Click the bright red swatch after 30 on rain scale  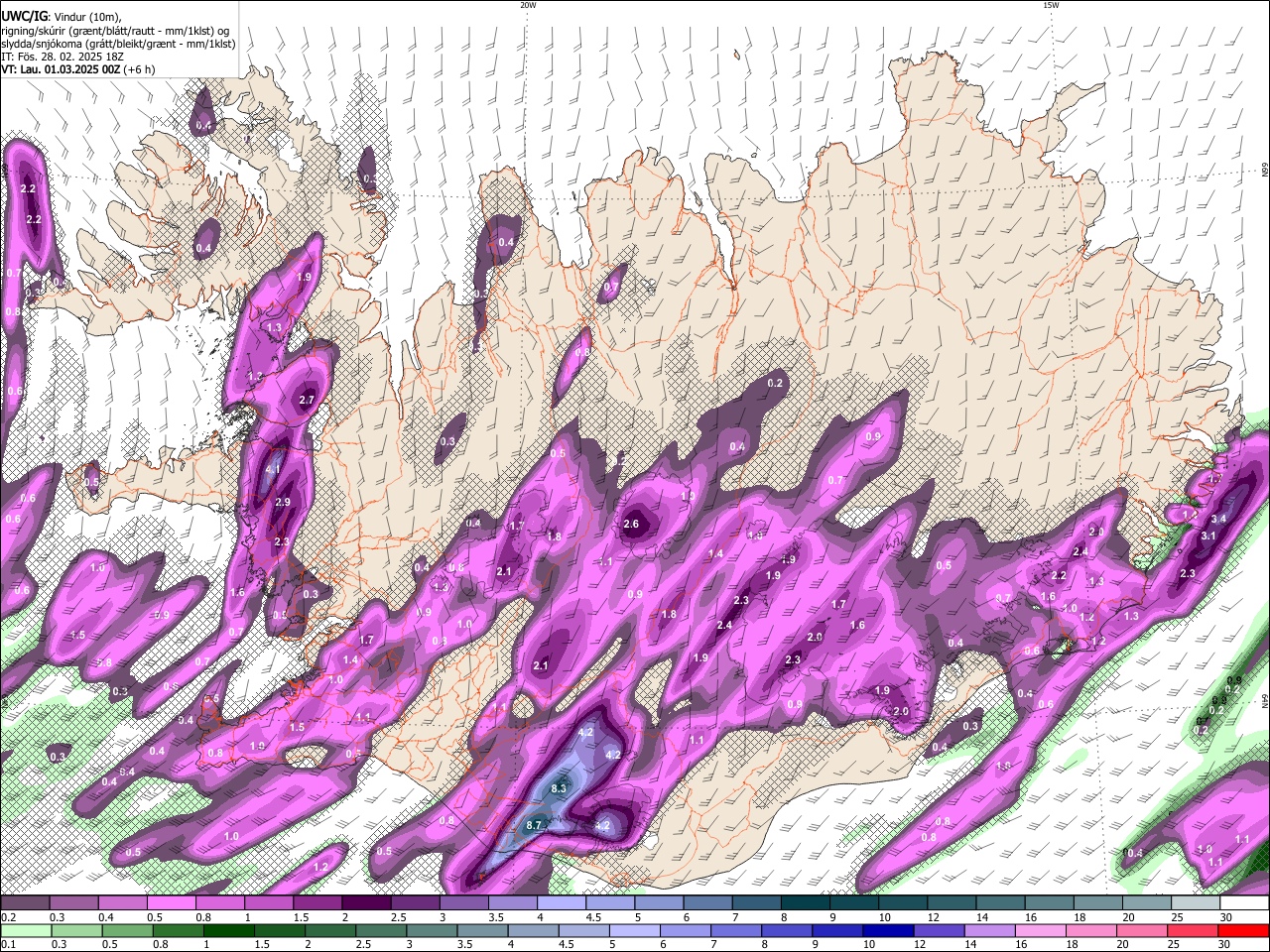[x=1244, y=930]
